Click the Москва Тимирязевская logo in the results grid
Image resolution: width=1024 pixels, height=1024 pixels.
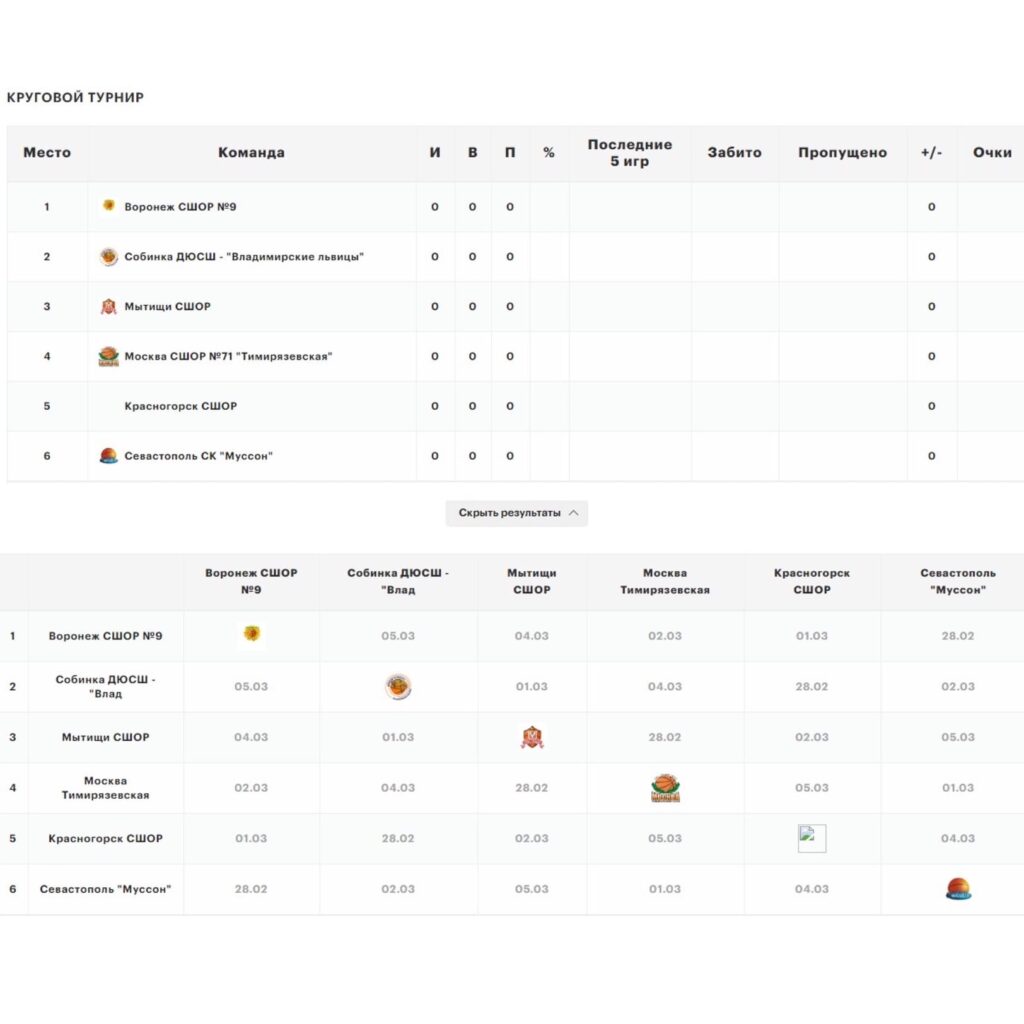(x=665, y=788)
